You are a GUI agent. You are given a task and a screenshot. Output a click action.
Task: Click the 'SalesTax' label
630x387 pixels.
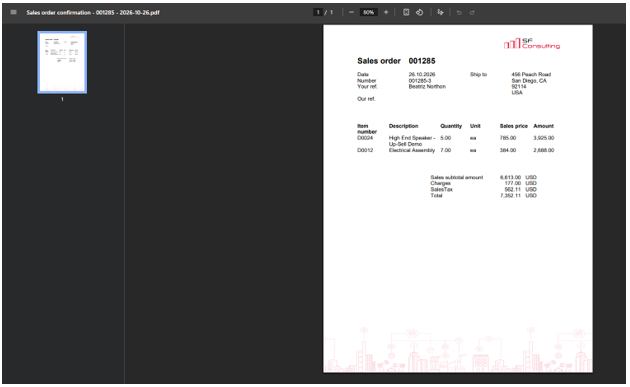point(442,189)
